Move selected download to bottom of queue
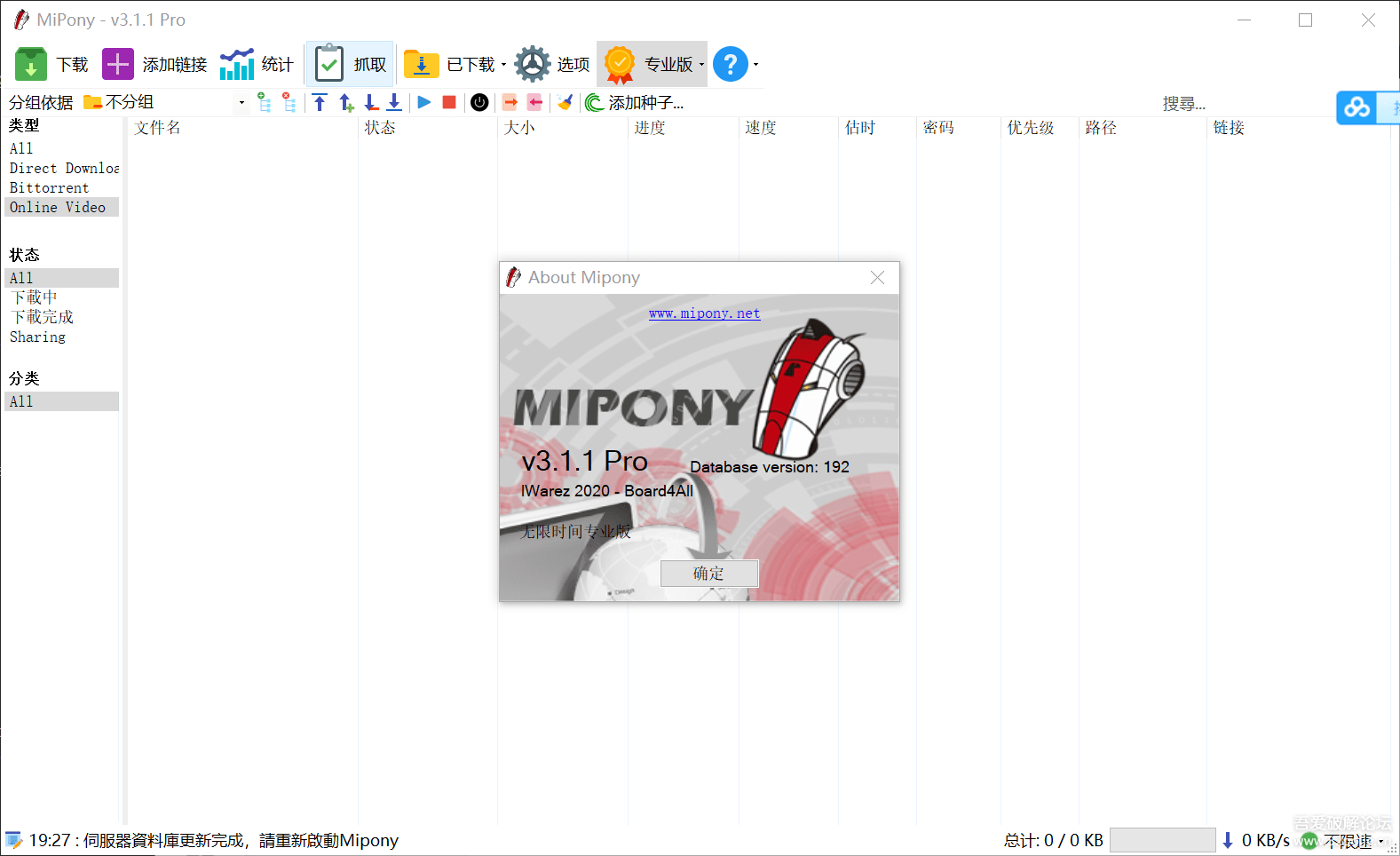 (394, 103)
